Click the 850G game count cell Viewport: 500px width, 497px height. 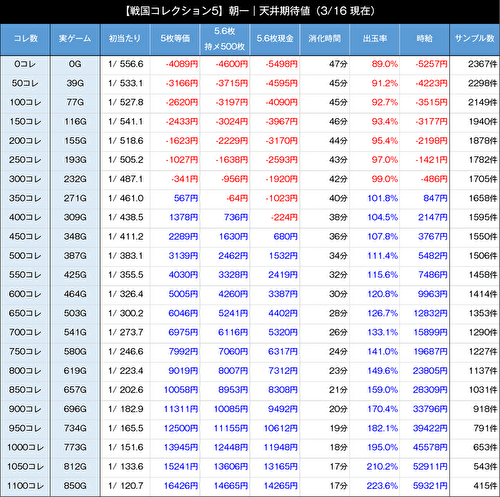click(x=75, y=486)
